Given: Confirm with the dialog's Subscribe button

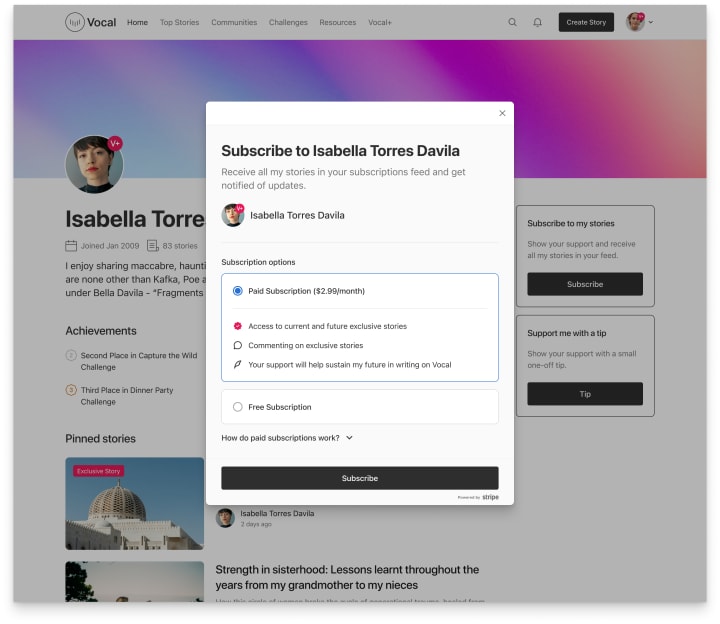Looking at the screenshot, I should pyautogui.click(x=360, y=478).
